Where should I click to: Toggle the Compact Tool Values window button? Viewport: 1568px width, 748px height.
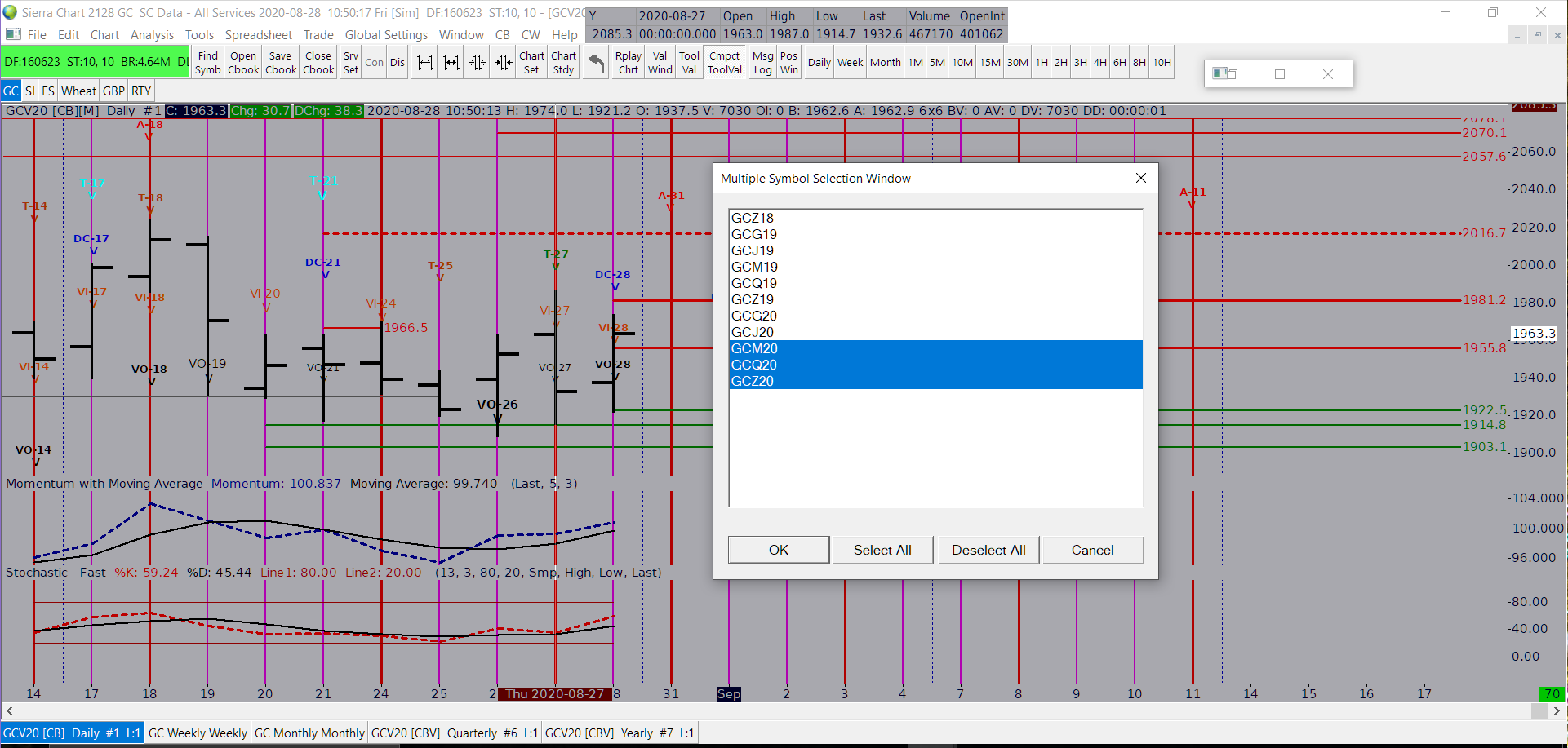(x=724, y=63)
